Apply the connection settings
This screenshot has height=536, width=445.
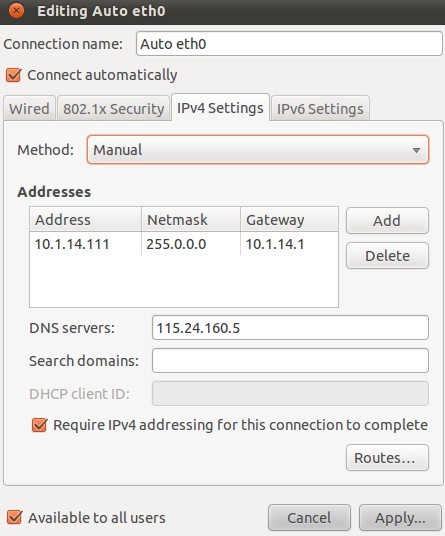pyautogui.click(x=400, y=518)
